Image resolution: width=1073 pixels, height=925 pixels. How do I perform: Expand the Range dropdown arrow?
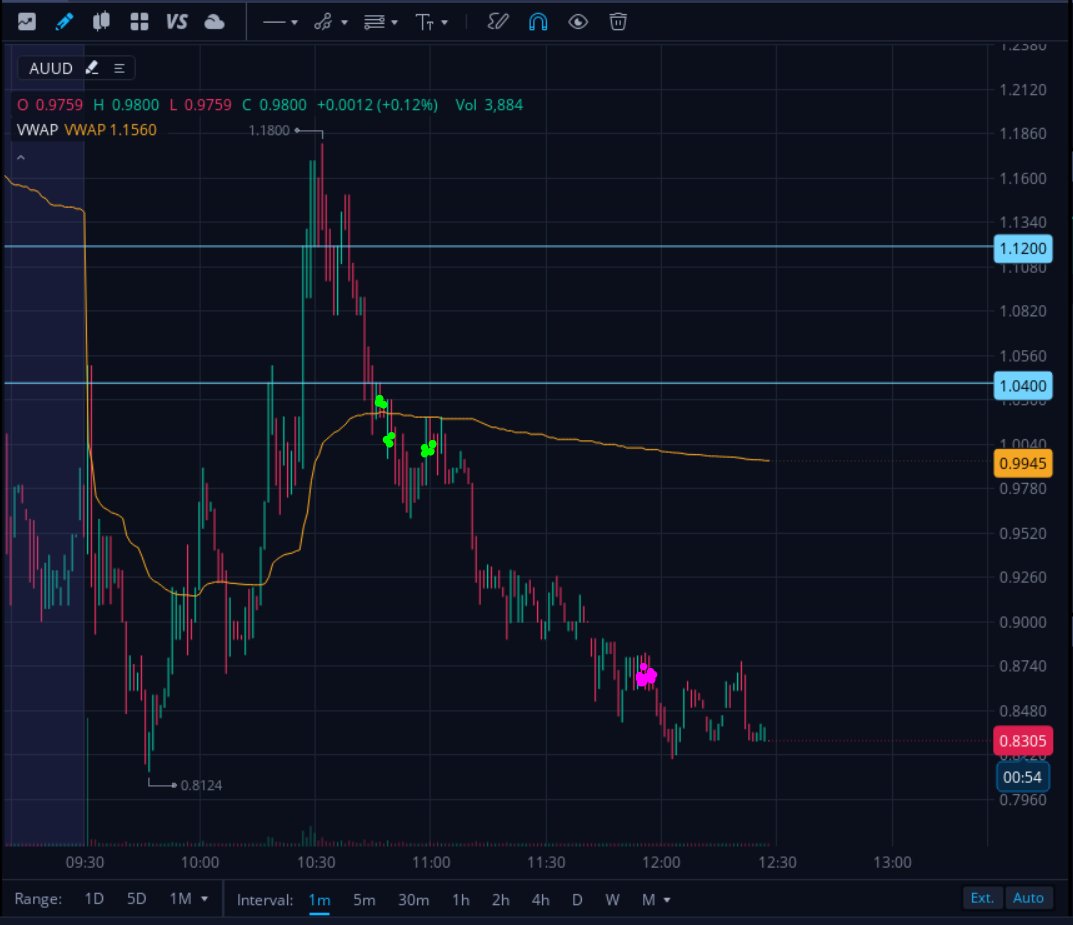204,899
